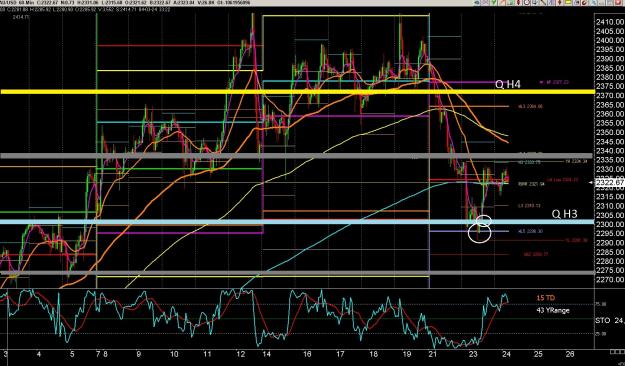Click date label 5 on time axis
This screenshot has height=366, width=625.
72,354
